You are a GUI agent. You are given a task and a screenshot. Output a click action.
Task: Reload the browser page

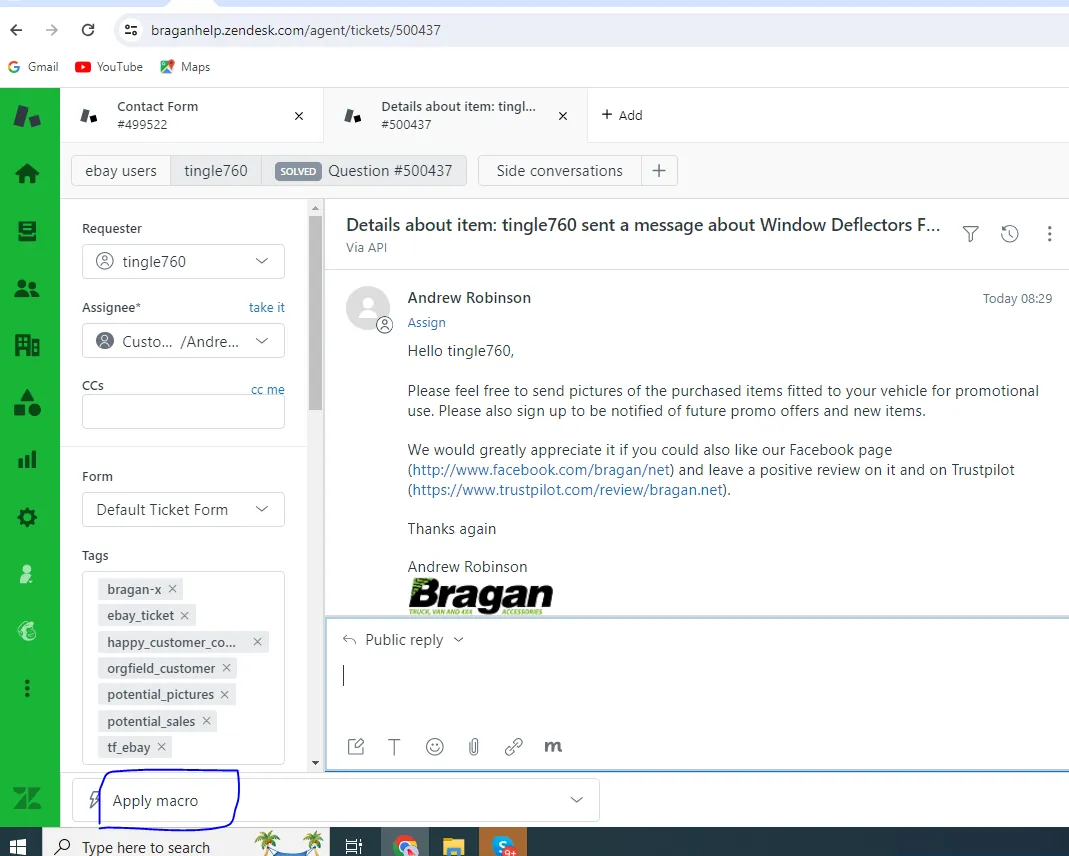(88, 30)
